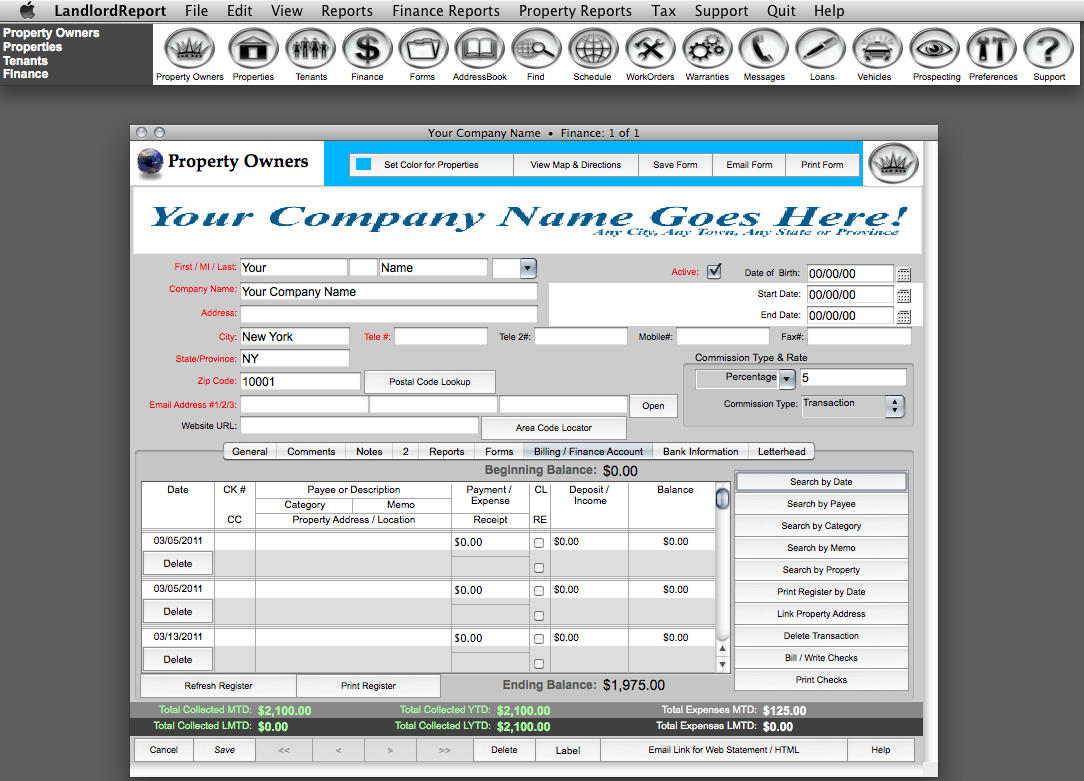Open the Warranties gears icon
Screen dimensions: 1084x781
707,49
